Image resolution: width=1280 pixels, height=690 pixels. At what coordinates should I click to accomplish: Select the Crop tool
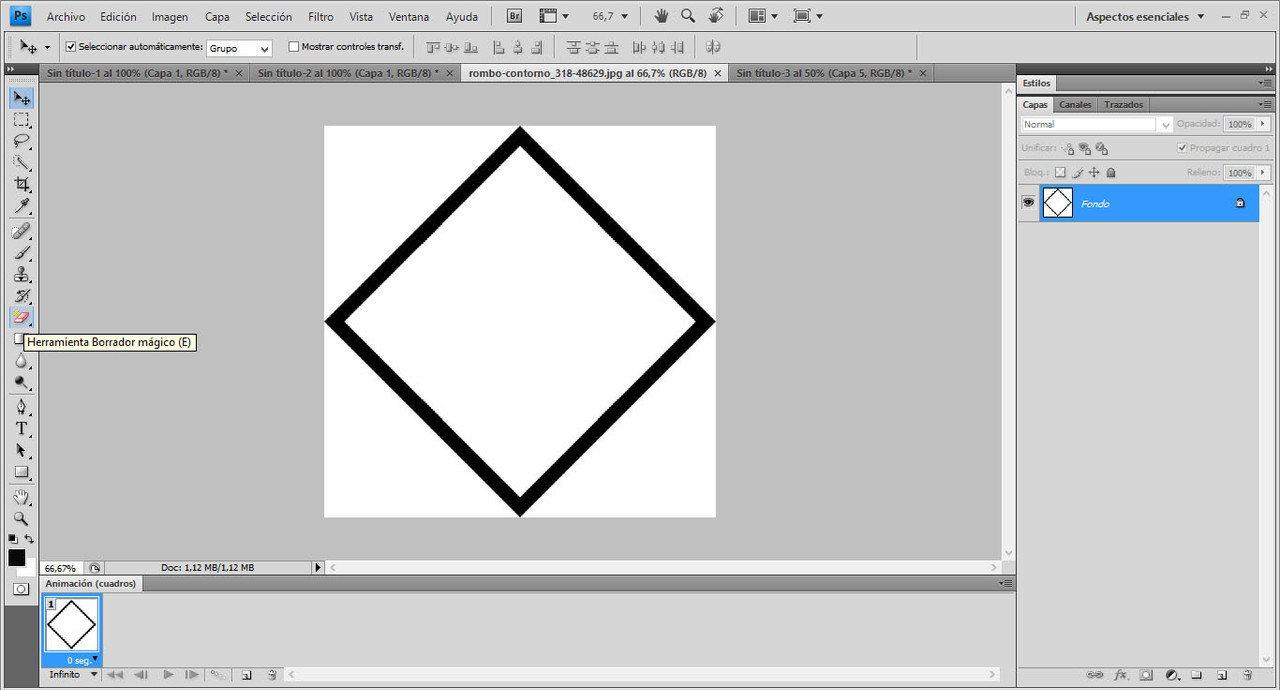(21, 185)
